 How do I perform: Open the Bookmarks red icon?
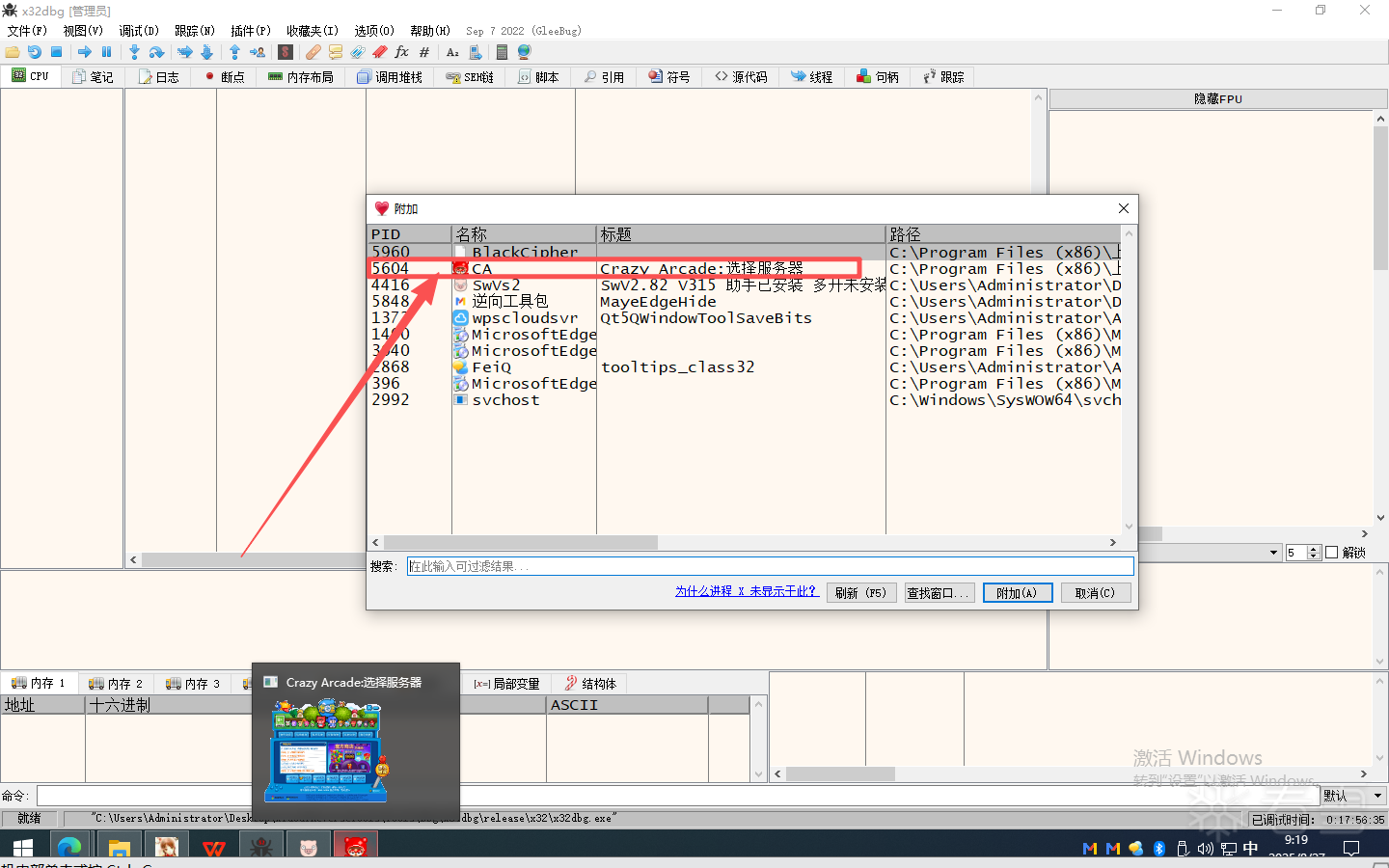click(x=380, y=52)
